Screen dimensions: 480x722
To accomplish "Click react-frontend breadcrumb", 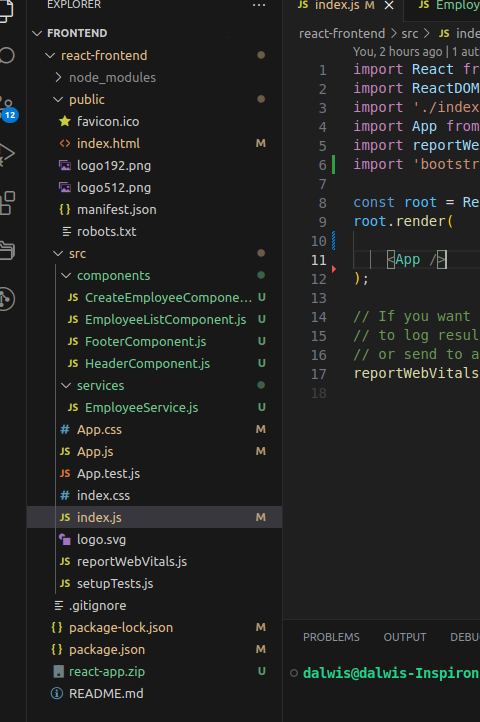I will pos(342,34).
